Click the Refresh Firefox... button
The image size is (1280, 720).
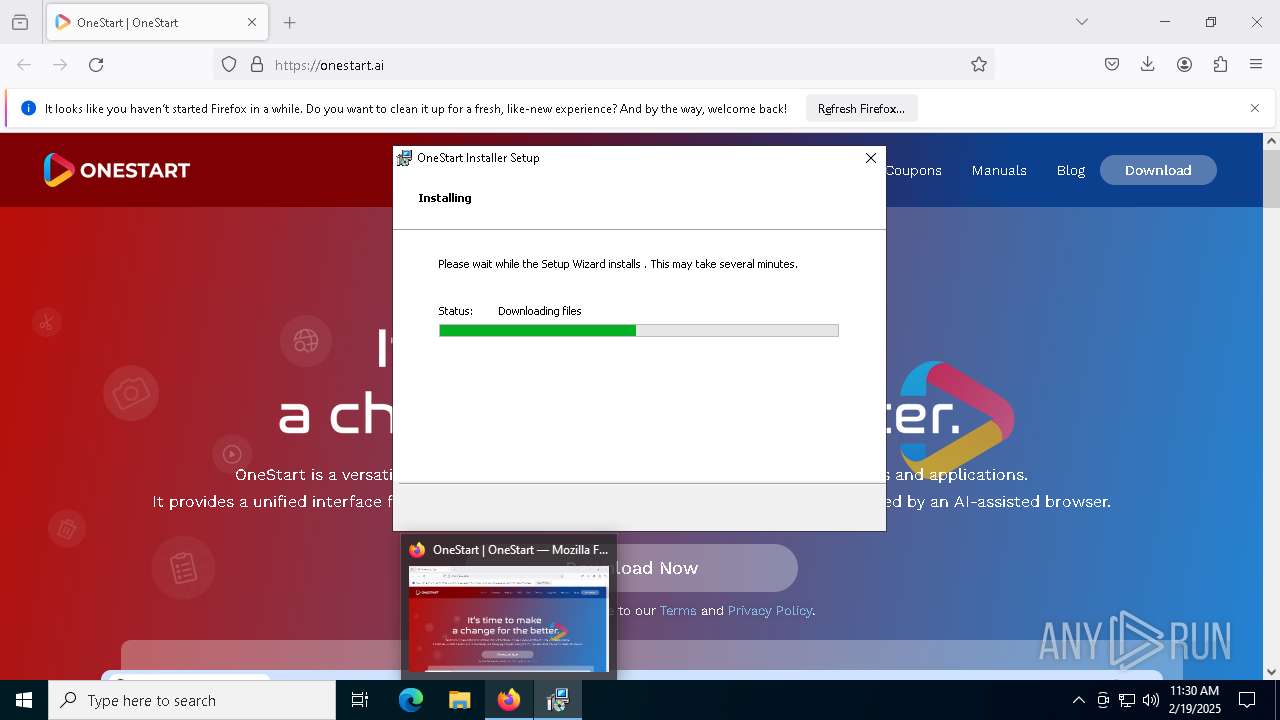click(x=861, y=109)
